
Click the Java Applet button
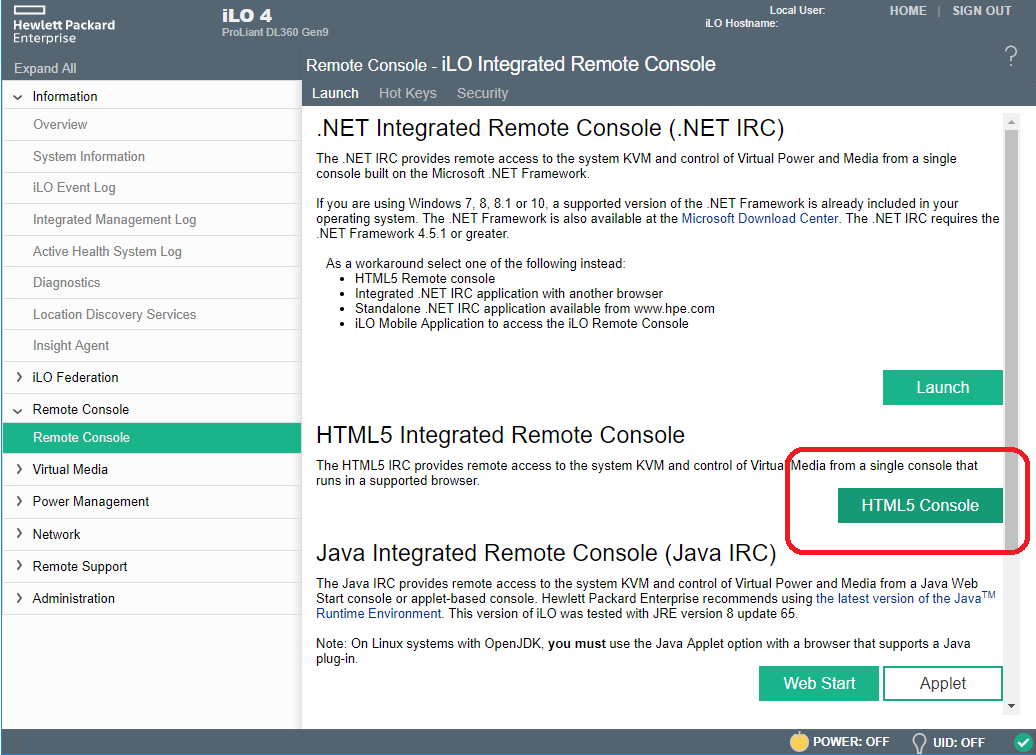[x=943, y=683]
